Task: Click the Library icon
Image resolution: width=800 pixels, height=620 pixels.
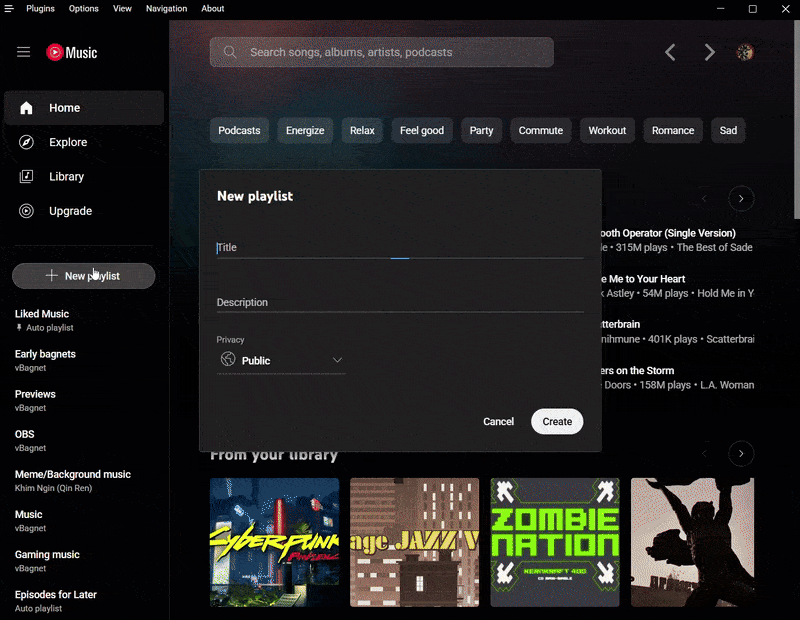Action: (26, 177)
